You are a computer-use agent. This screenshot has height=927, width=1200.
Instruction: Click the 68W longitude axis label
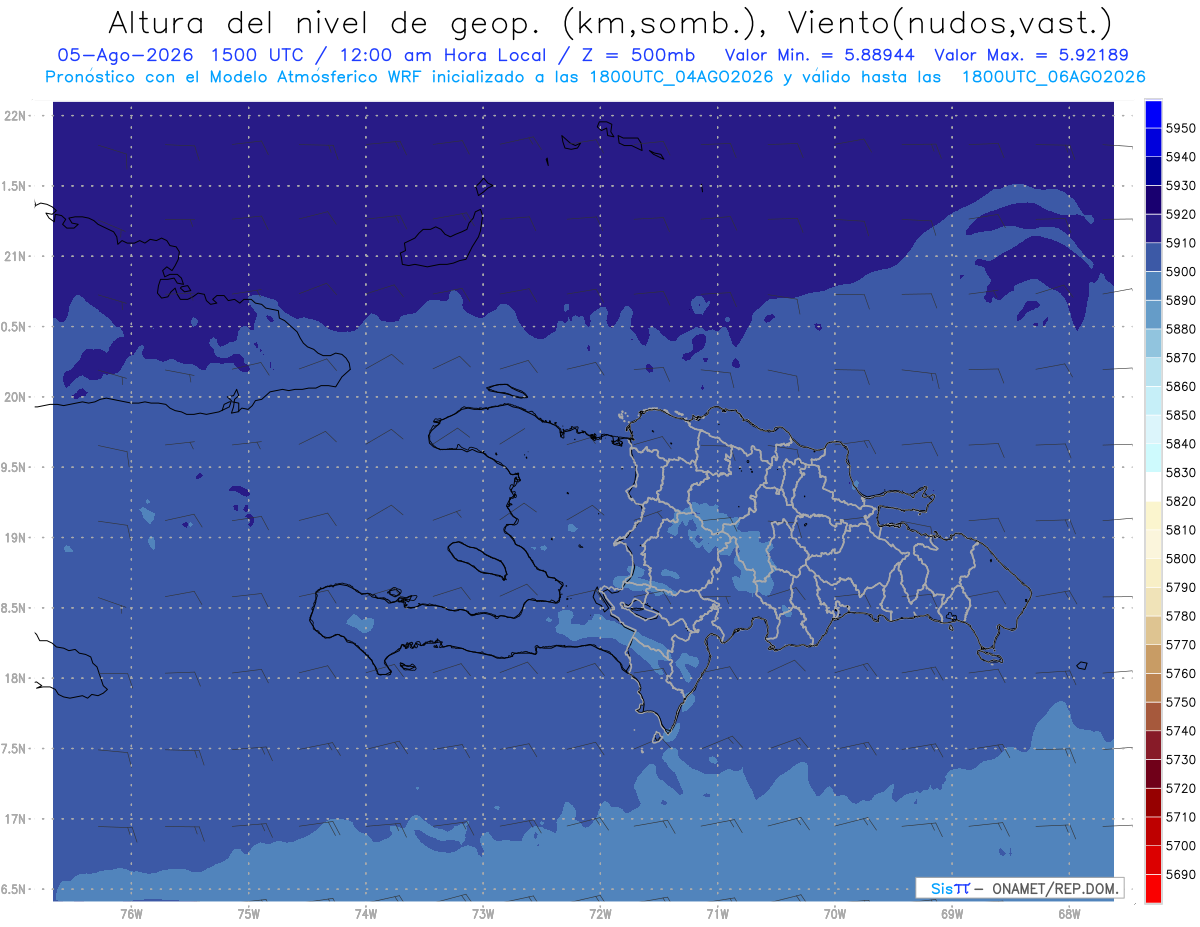tap(1069, 914)
